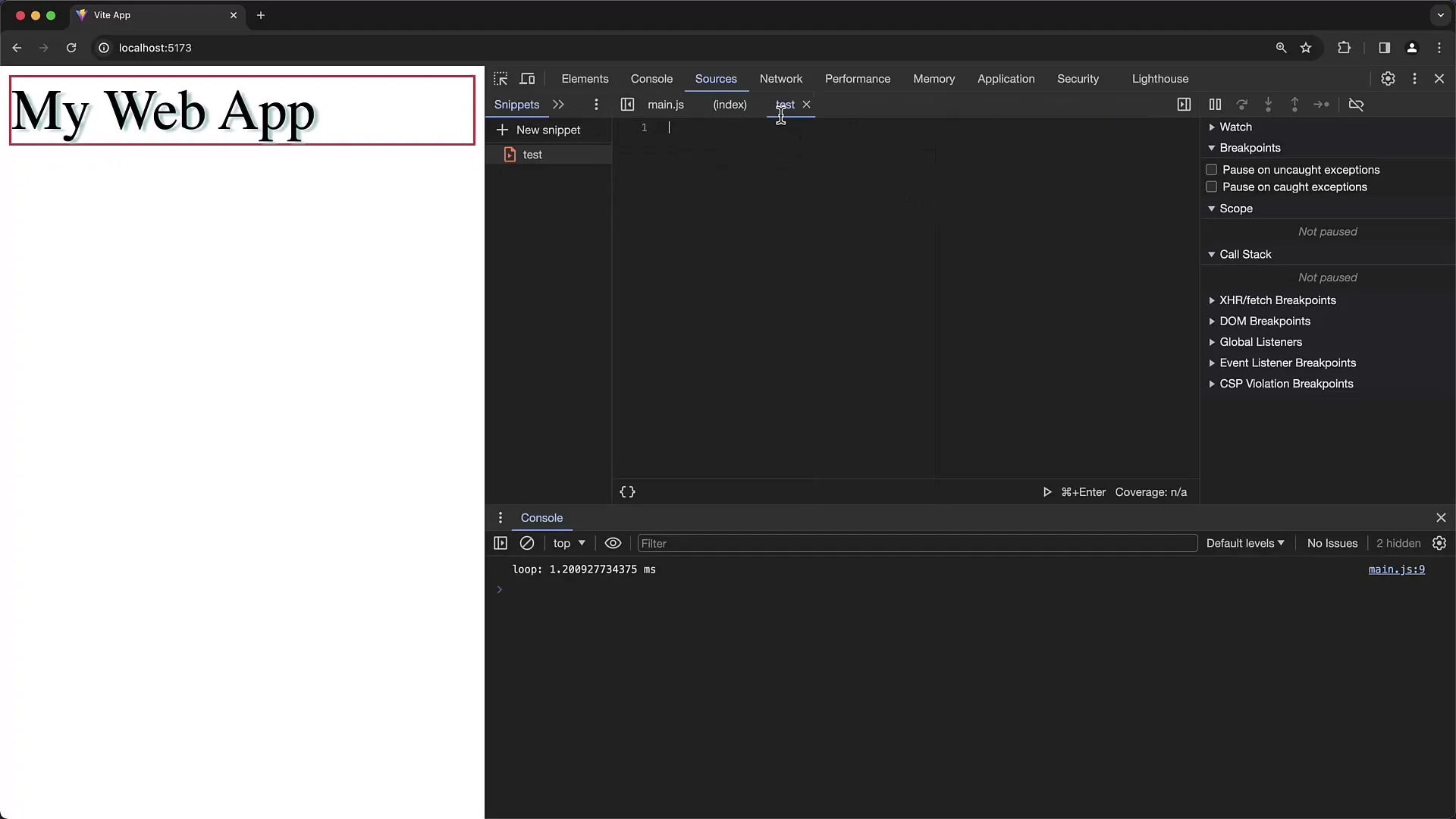Screen dimensions: 1456x819
Task: Toggle the console top frame selector
Action: (568, 543)
